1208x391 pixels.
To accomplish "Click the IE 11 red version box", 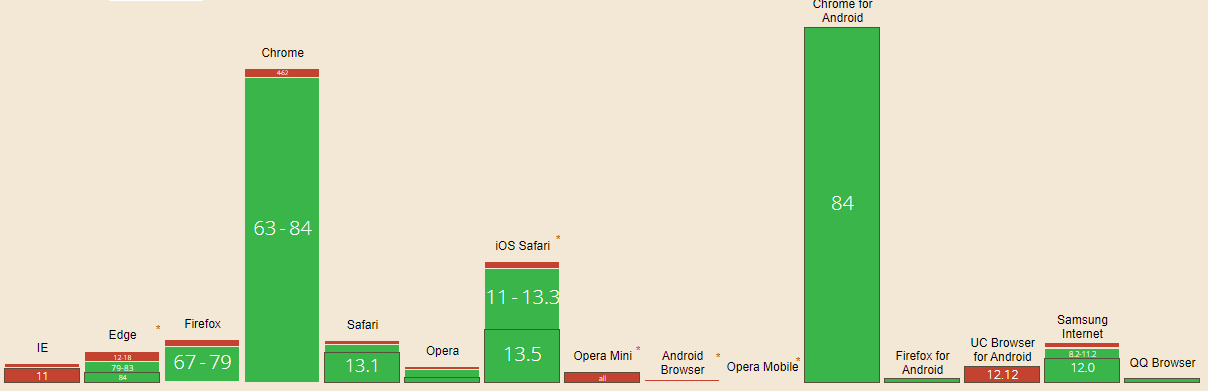I will (x=42, y=375).
